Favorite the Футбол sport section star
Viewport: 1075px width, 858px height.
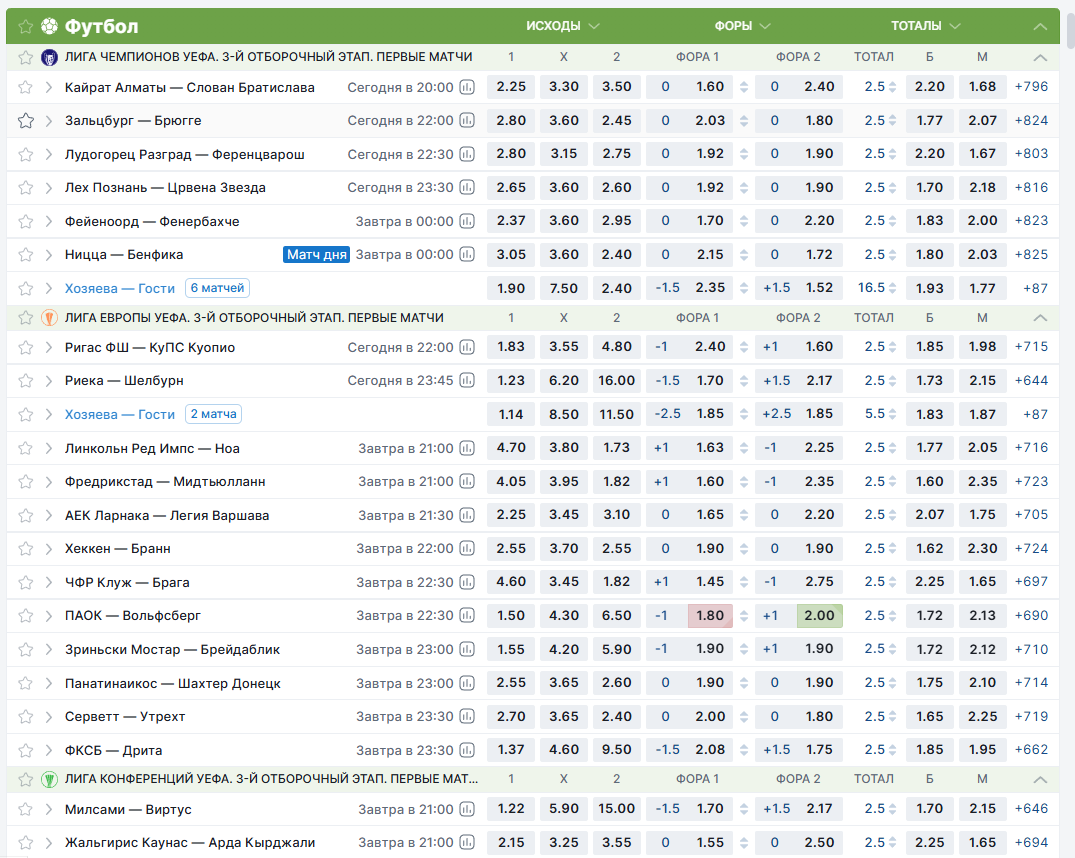coord(25,27)
